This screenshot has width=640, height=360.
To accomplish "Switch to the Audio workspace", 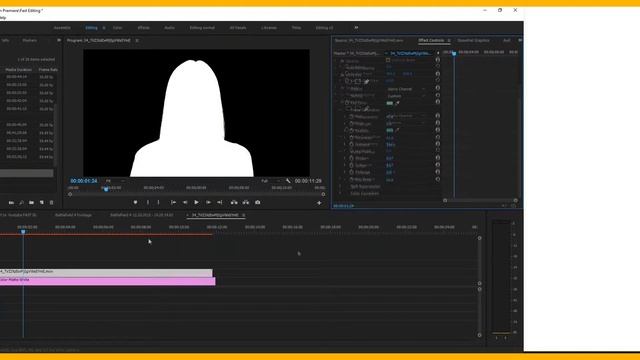I will (x=169, y=28).
